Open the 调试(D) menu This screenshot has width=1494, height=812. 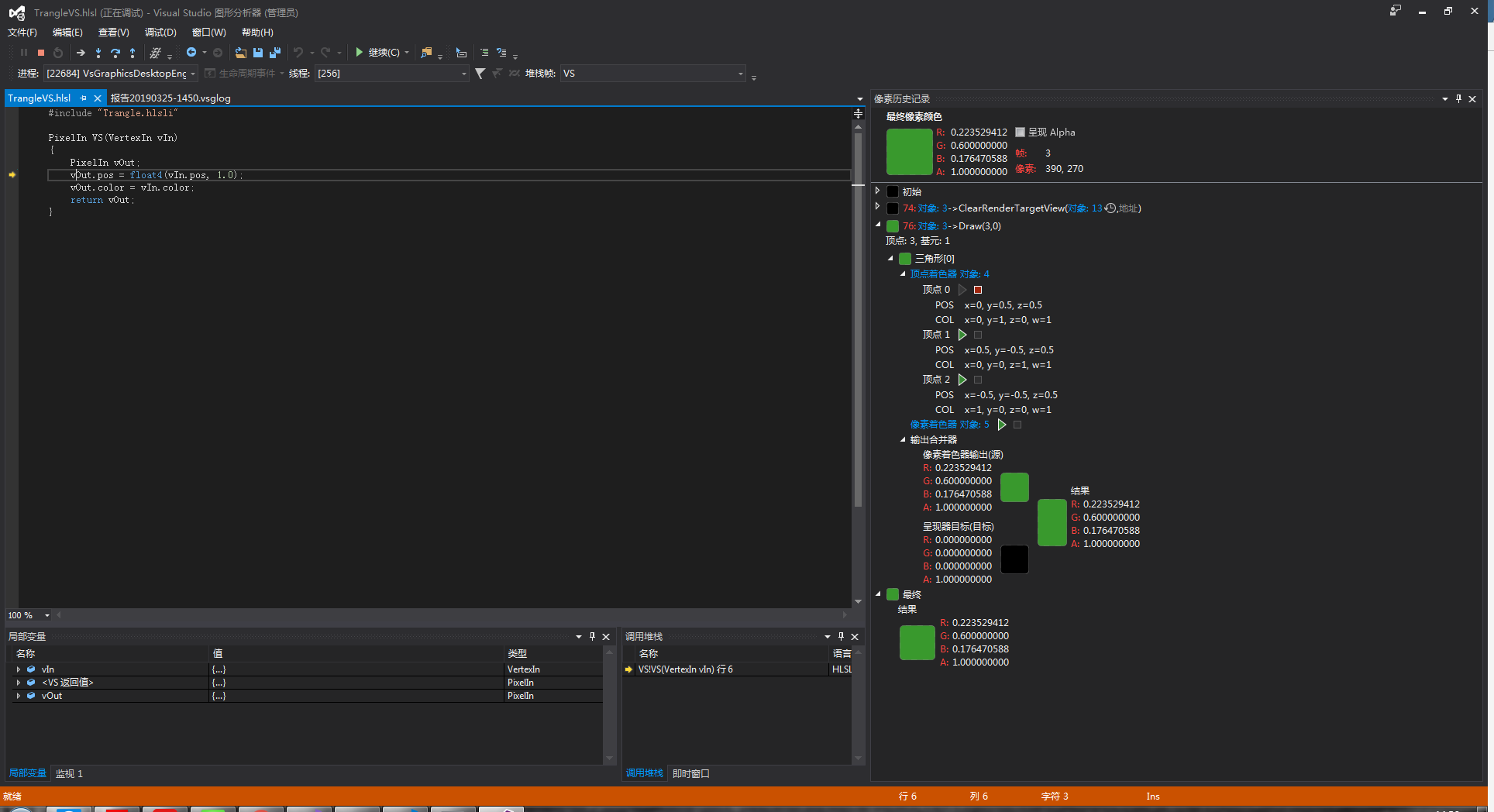(160, 32)
